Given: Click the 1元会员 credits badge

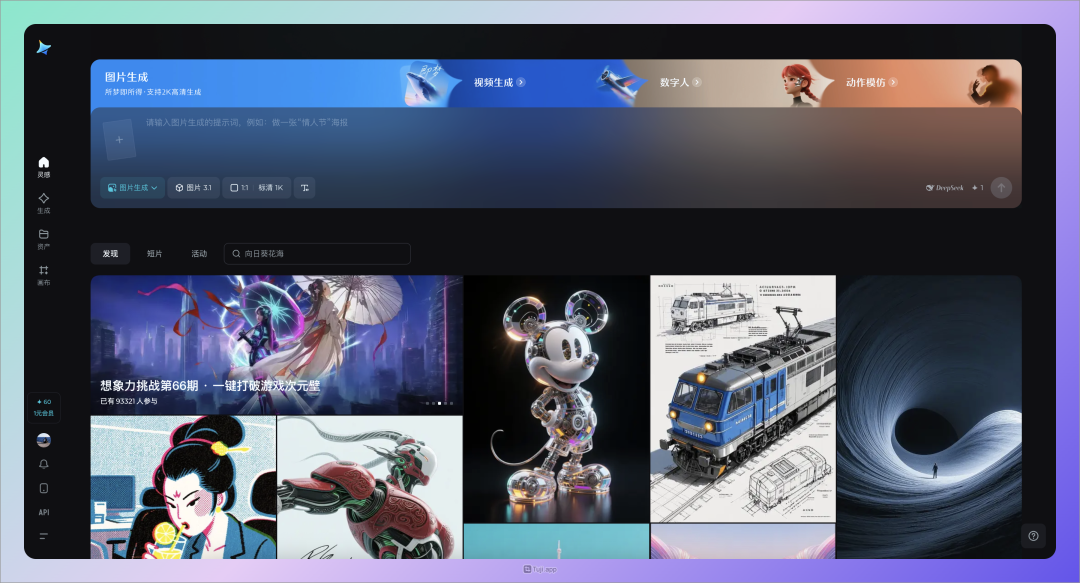Looking at the screenshot, I should (x=43, y=407).
